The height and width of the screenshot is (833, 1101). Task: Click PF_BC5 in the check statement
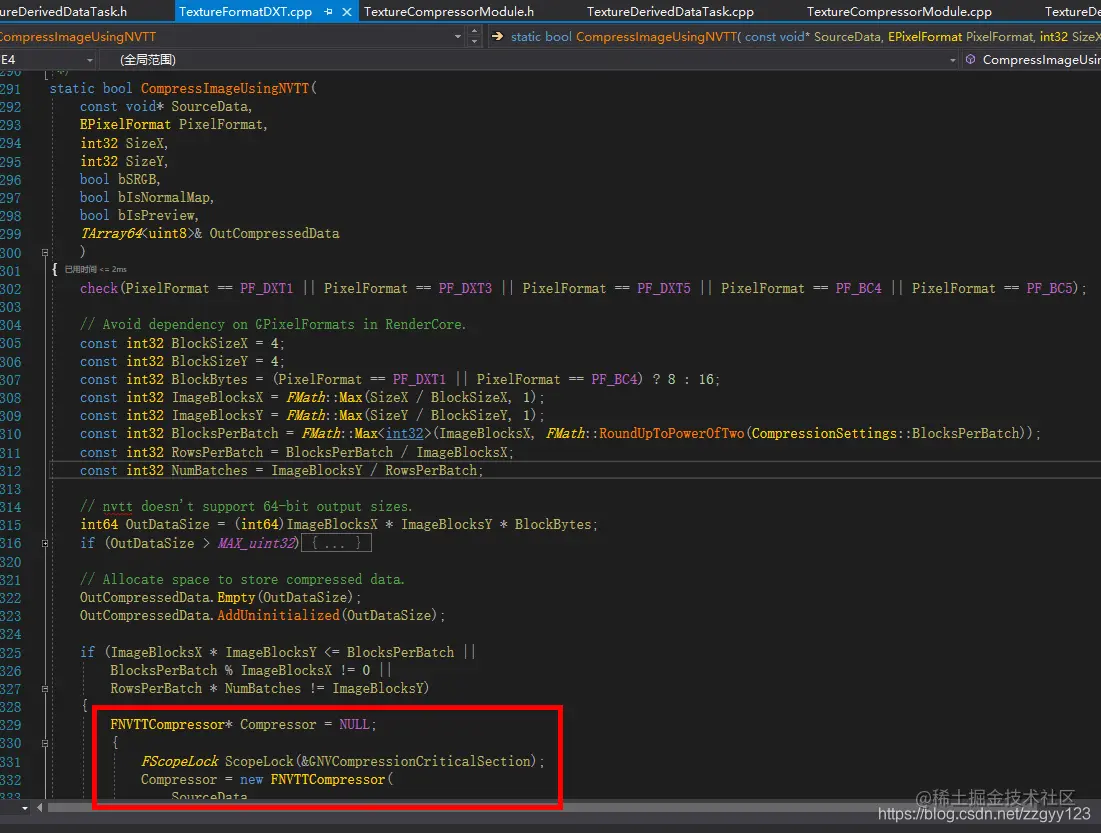pos(1049,289)
